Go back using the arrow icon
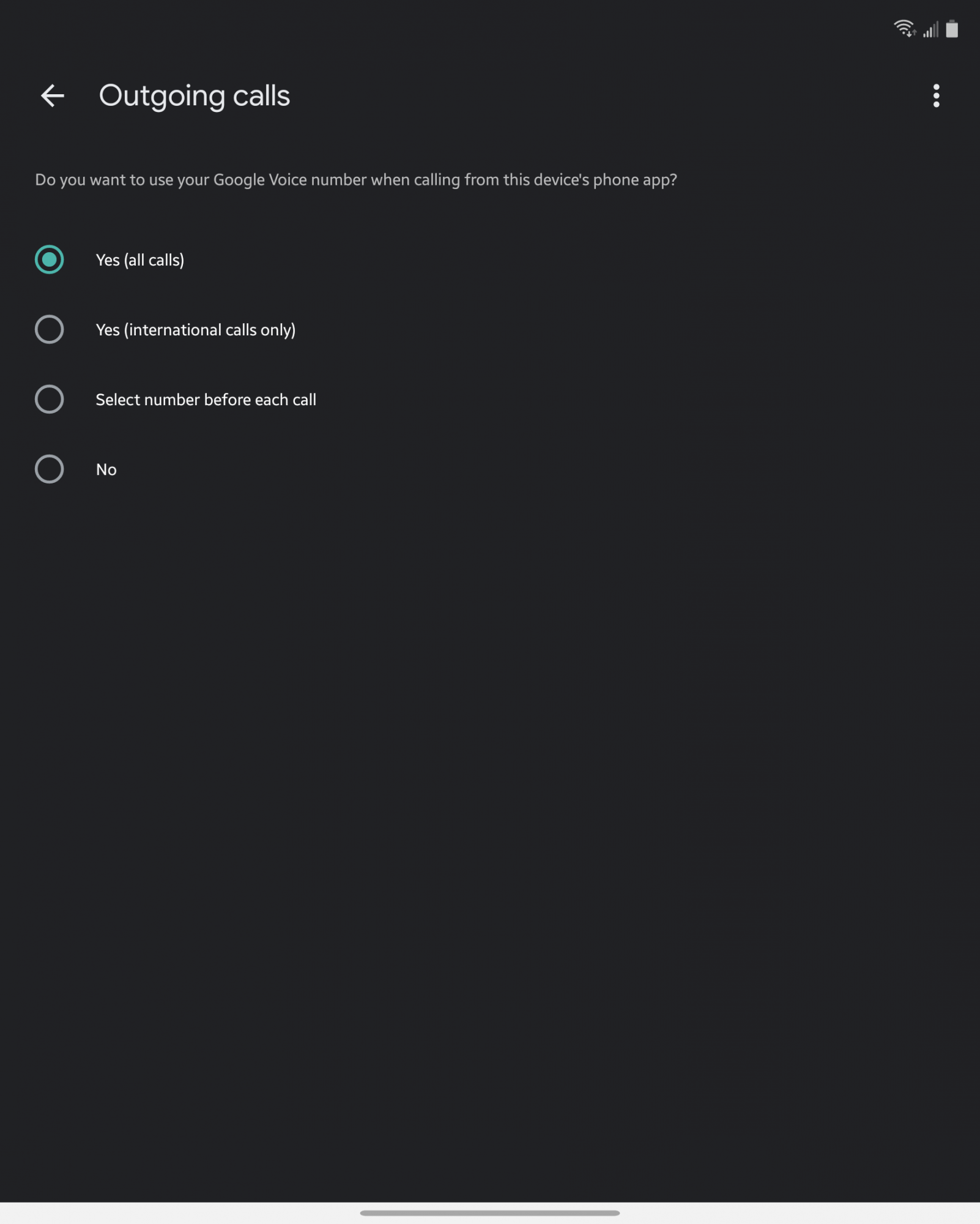Viewport: 980px width, 1224px height. point(52,95)
